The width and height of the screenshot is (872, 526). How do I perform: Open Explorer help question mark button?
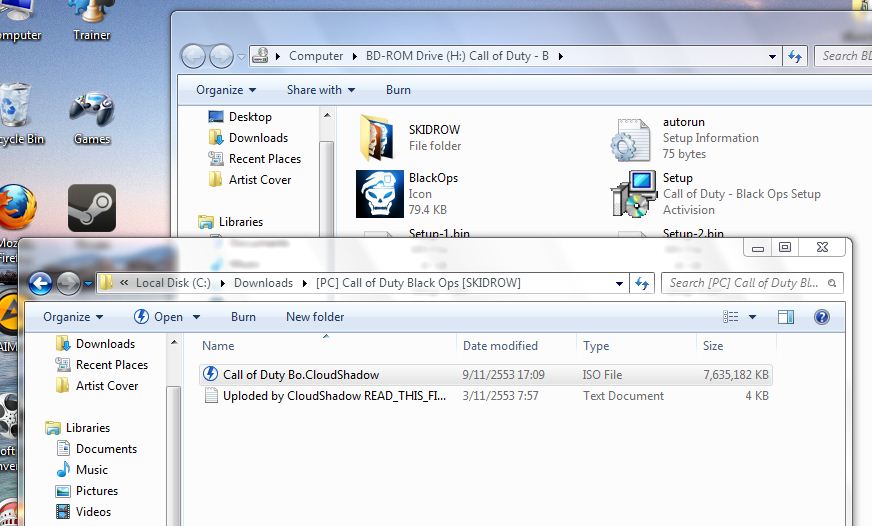point(821,317)
